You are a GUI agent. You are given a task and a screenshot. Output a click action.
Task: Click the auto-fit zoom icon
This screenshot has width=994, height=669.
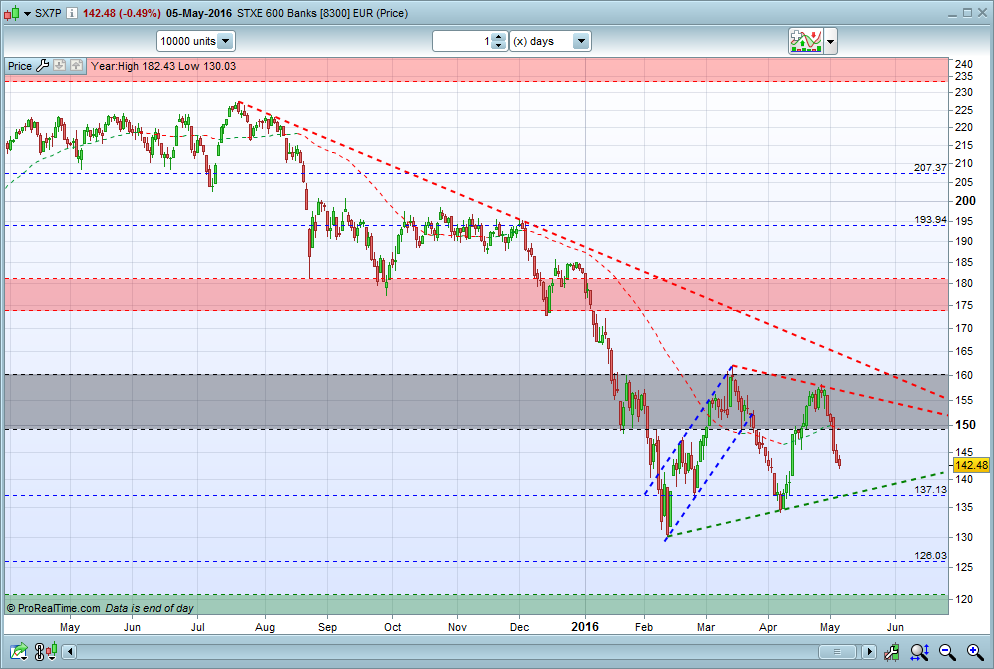click(x=920, y=651)
